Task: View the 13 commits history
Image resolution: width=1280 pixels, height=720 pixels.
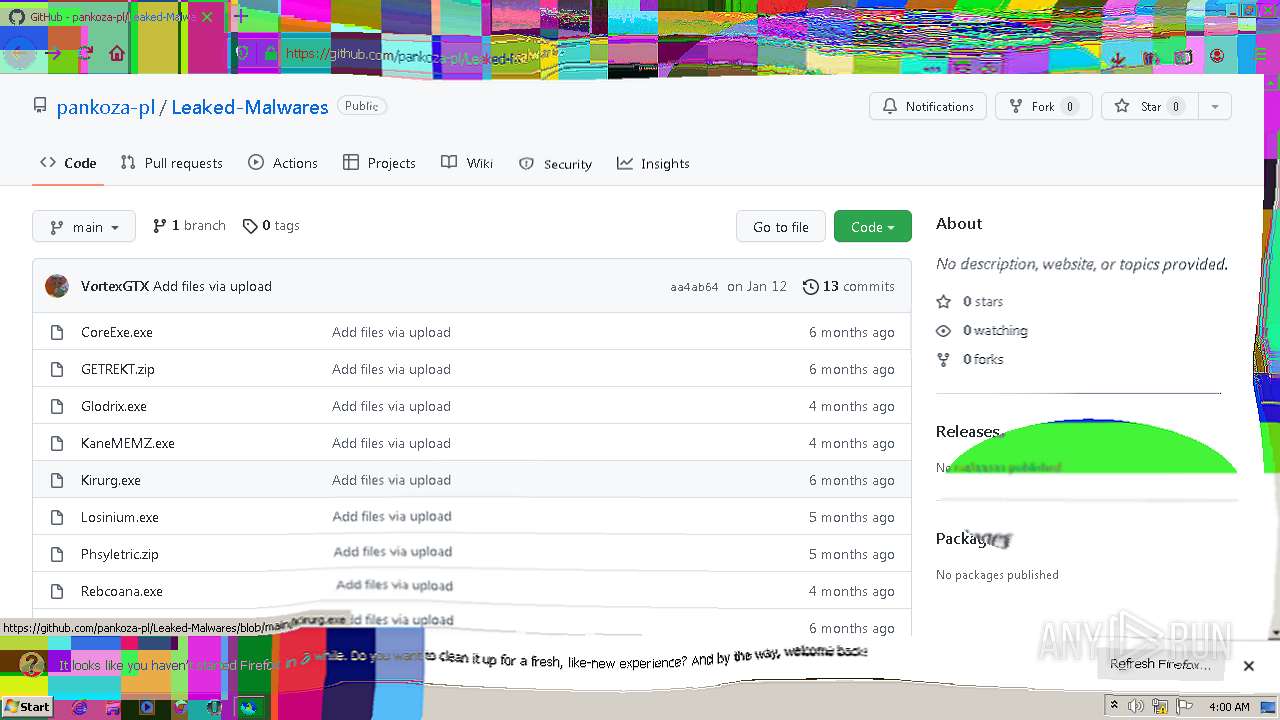Action: point(848,286)
